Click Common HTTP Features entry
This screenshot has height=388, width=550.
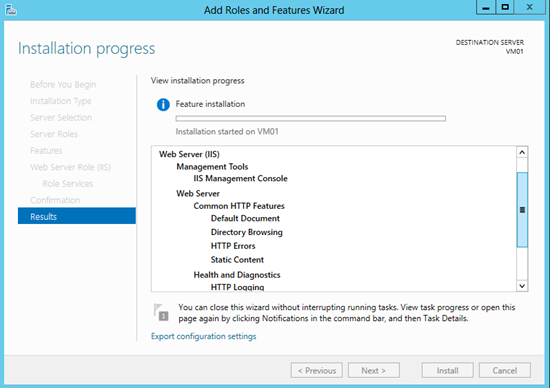239,206
